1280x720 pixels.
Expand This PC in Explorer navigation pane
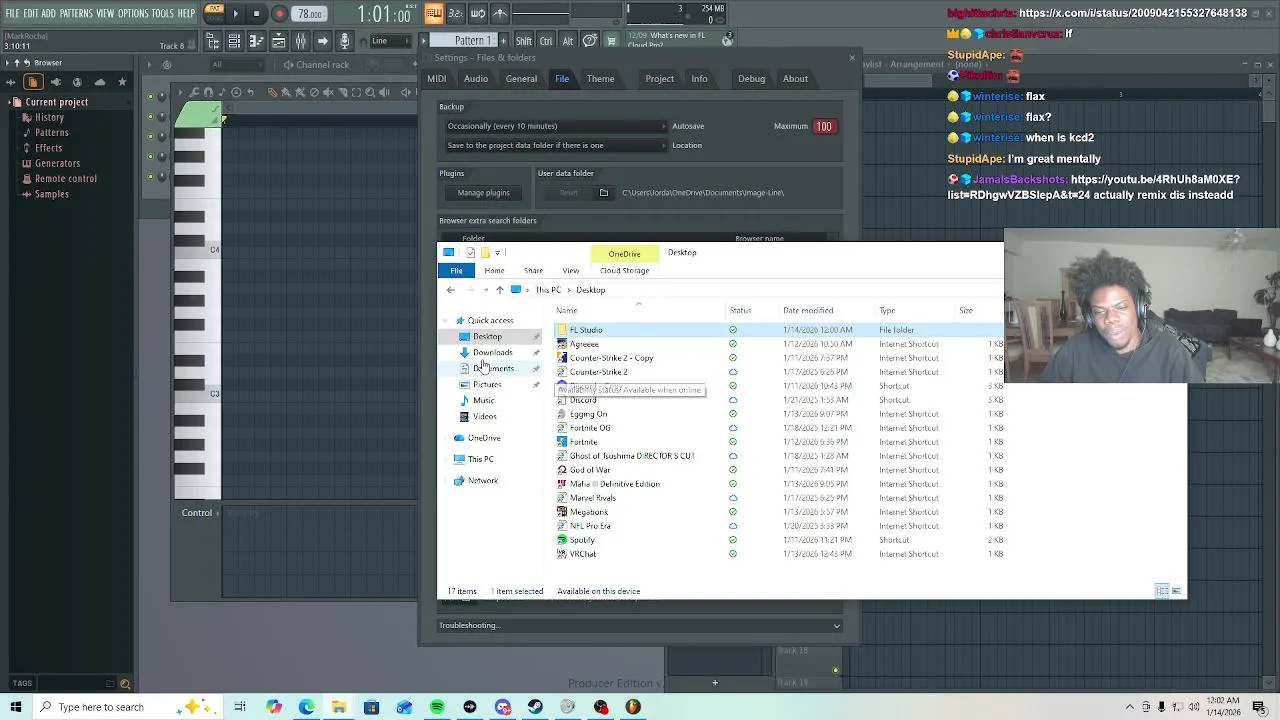(447, 459)
